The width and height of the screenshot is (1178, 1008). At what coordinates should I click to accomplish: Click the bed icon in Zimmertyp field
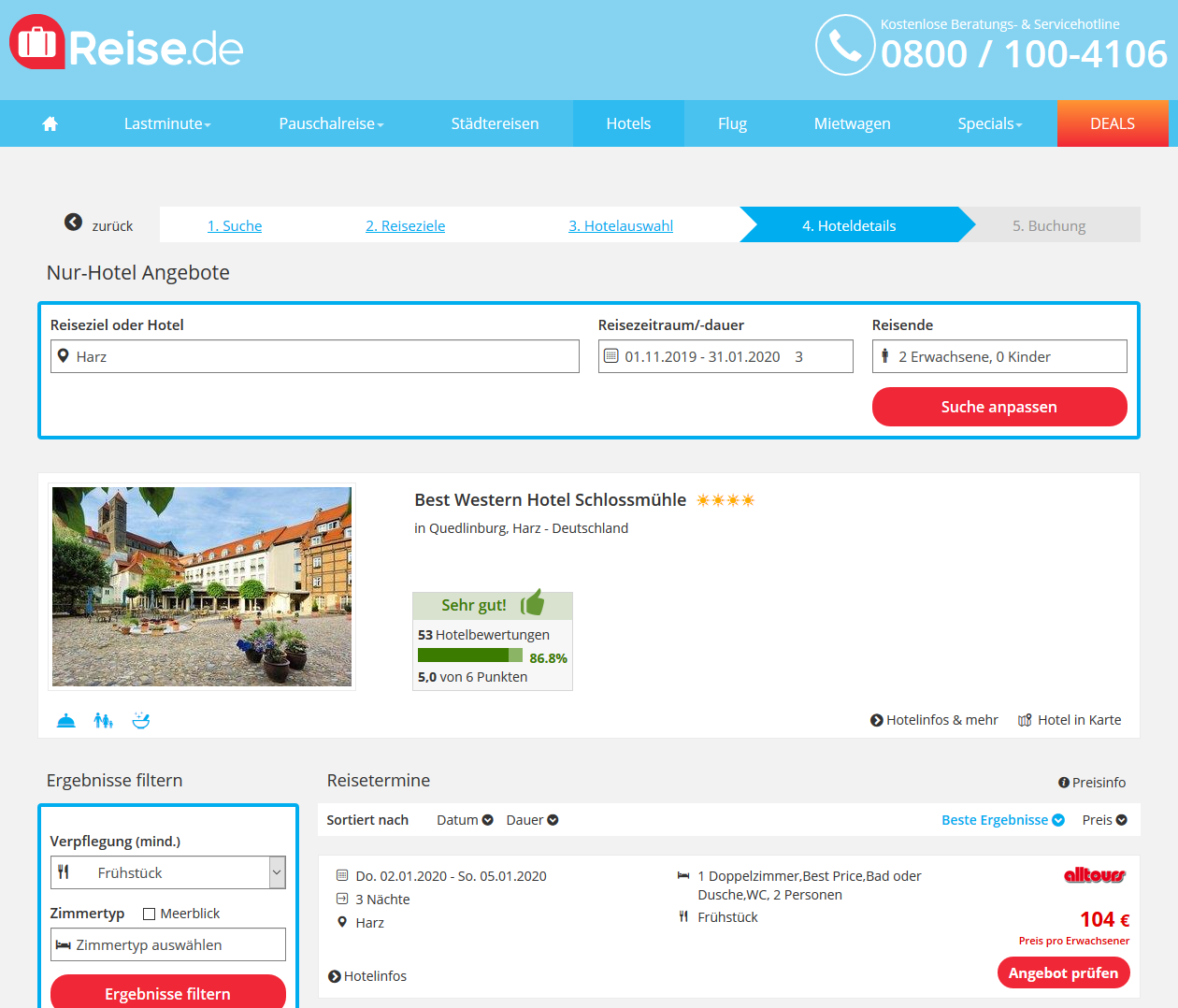pyautogui.click(x=64, y=944)
